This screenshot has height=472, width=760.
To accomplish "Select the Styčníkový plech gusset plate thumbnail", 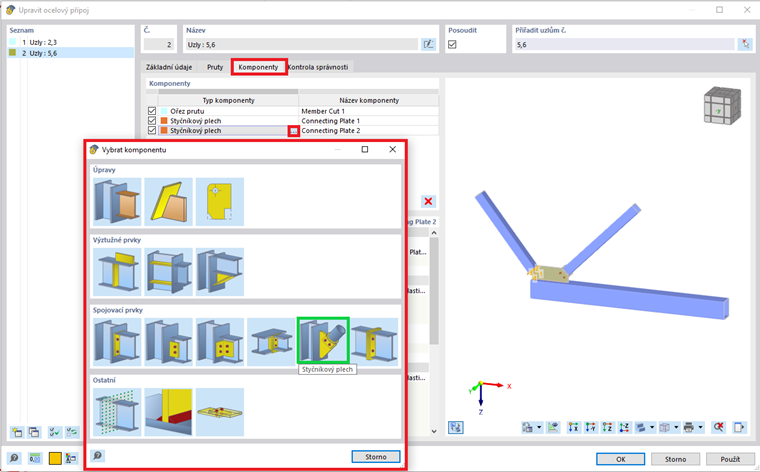I will click(323, 341).
